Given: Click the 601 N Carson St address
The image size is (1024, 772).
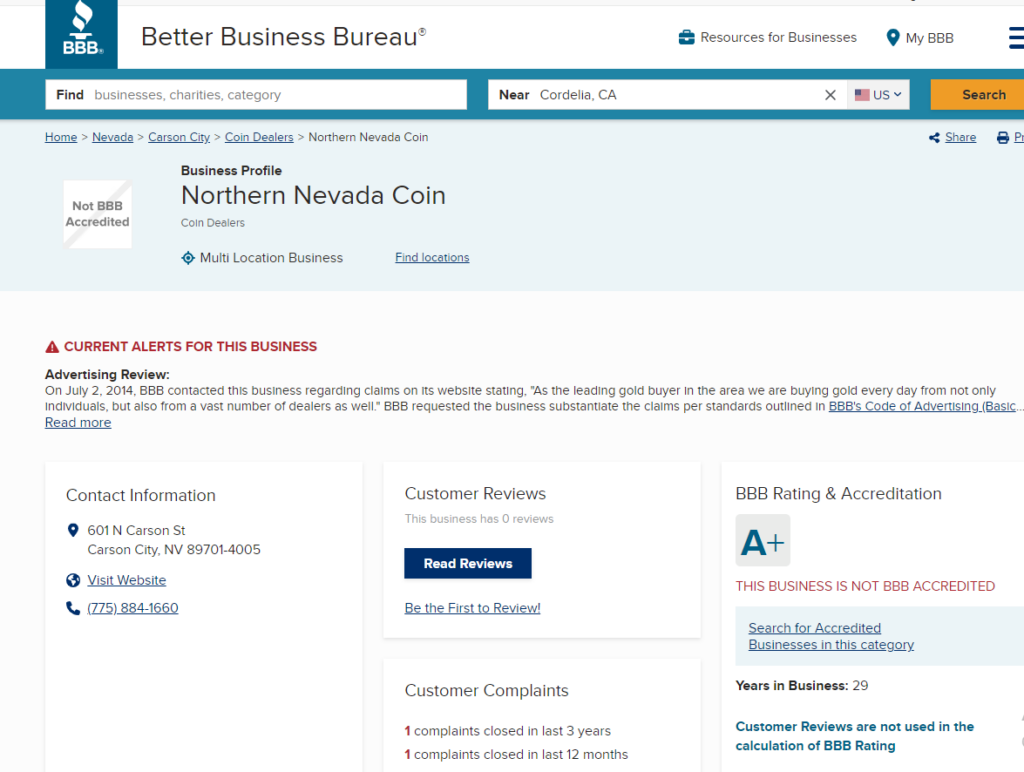Looking at the screenshot, I should coord(174,540).
